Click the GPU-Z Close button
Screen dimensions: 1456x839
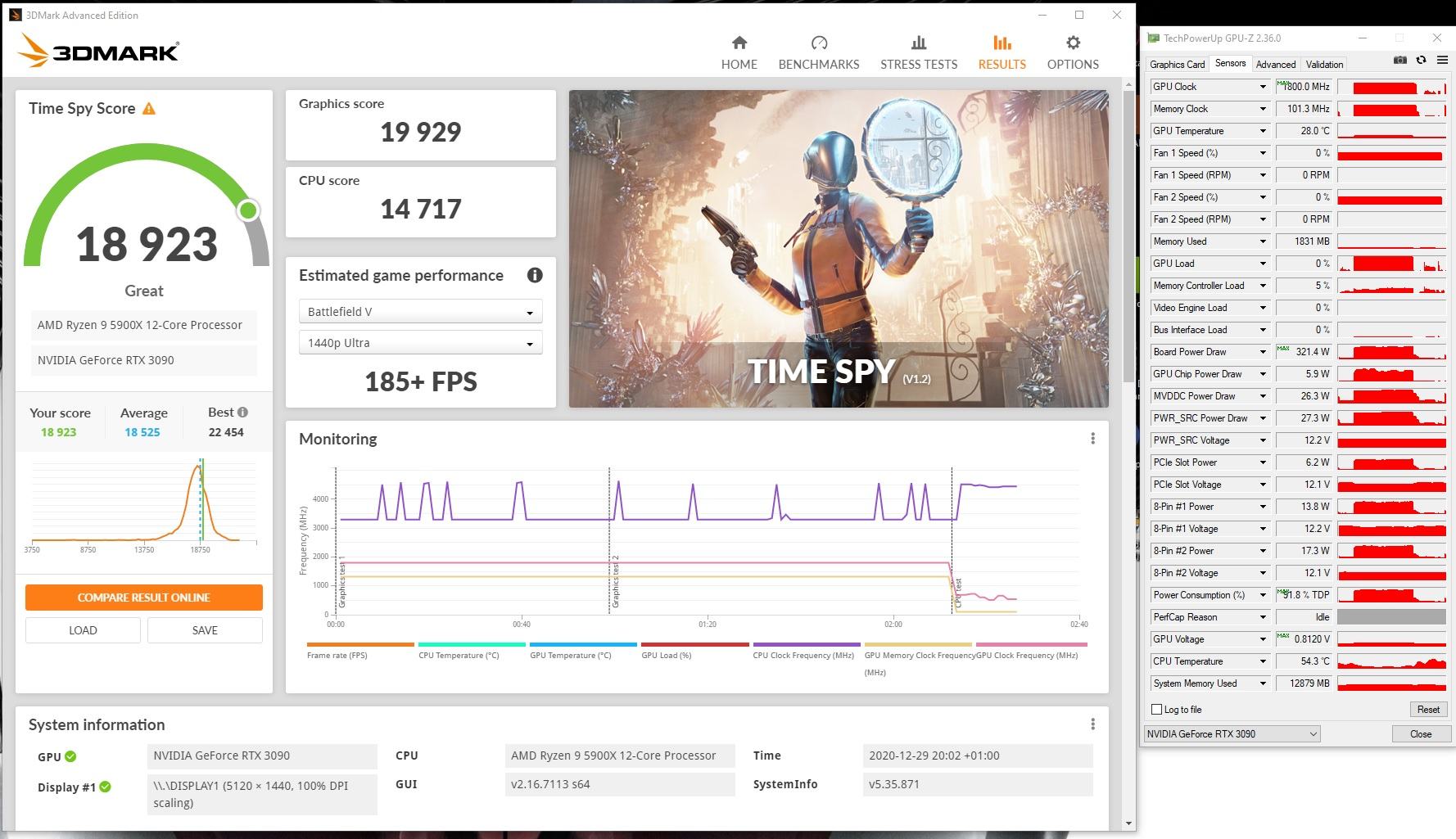[x=1421, y=734]
